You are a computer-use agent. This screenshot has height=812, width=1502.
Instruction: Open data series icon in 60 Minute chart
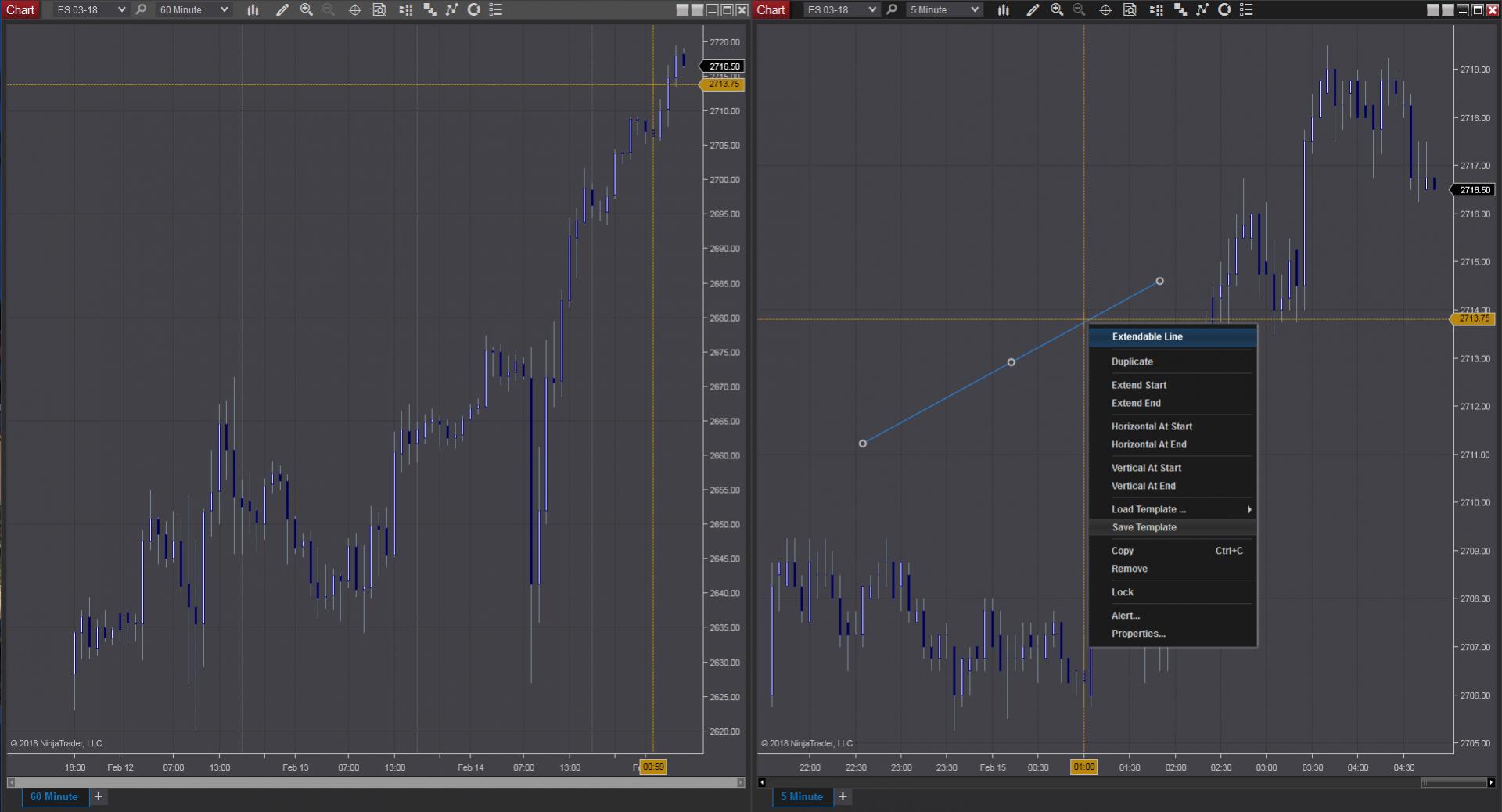[429, 10]
